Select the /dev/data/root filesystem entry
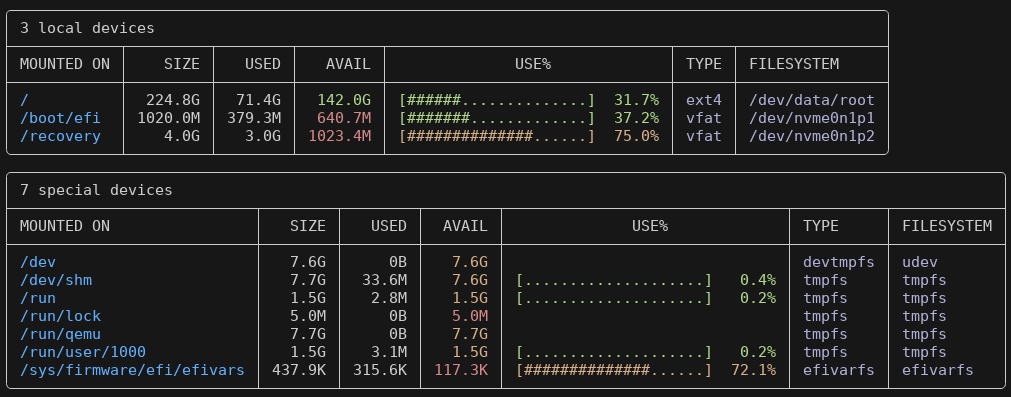This screenshot has height=397, width=1011. 812,101
